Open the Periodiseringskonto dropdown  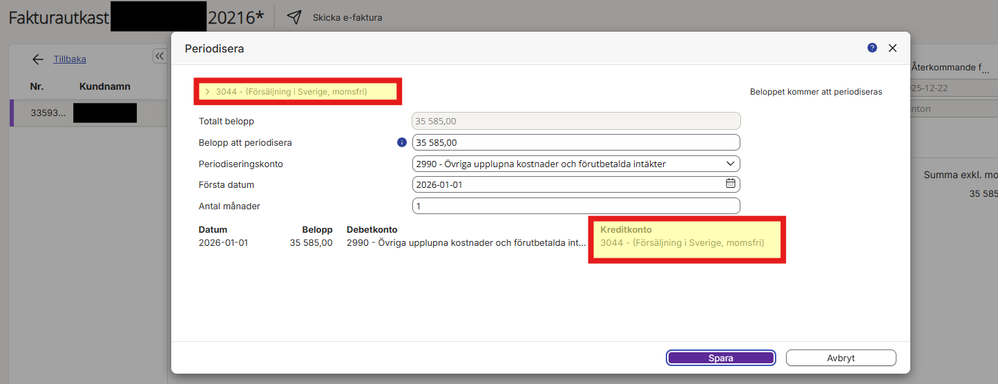pos(576,164)
